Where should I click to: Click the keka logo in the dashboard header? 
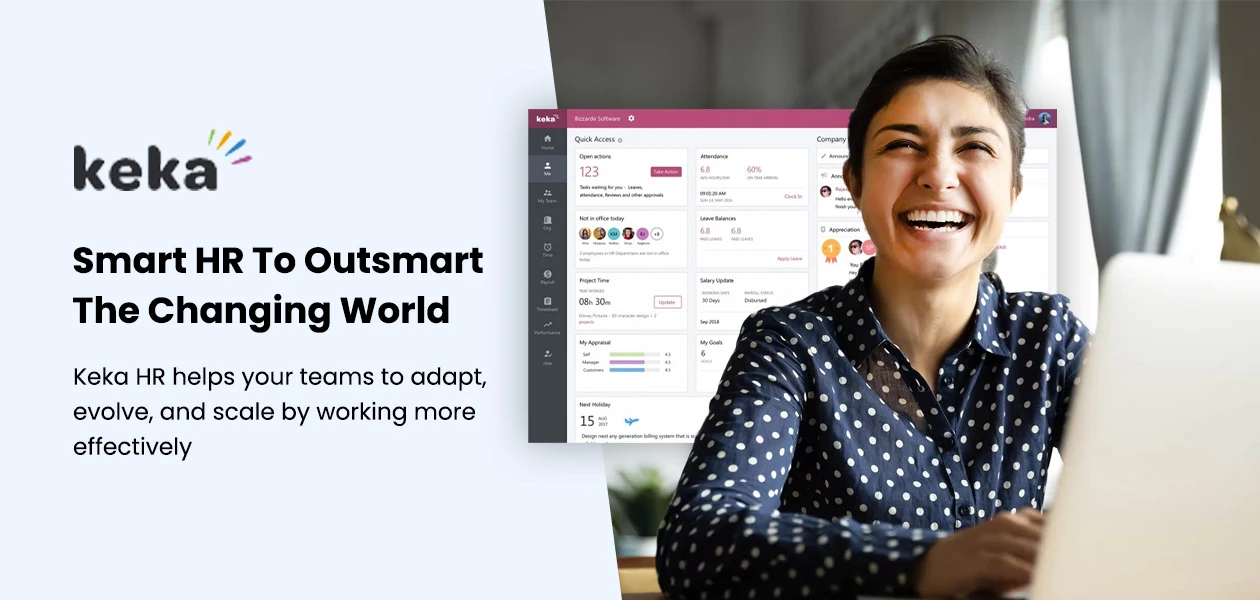tap(547, 118)
